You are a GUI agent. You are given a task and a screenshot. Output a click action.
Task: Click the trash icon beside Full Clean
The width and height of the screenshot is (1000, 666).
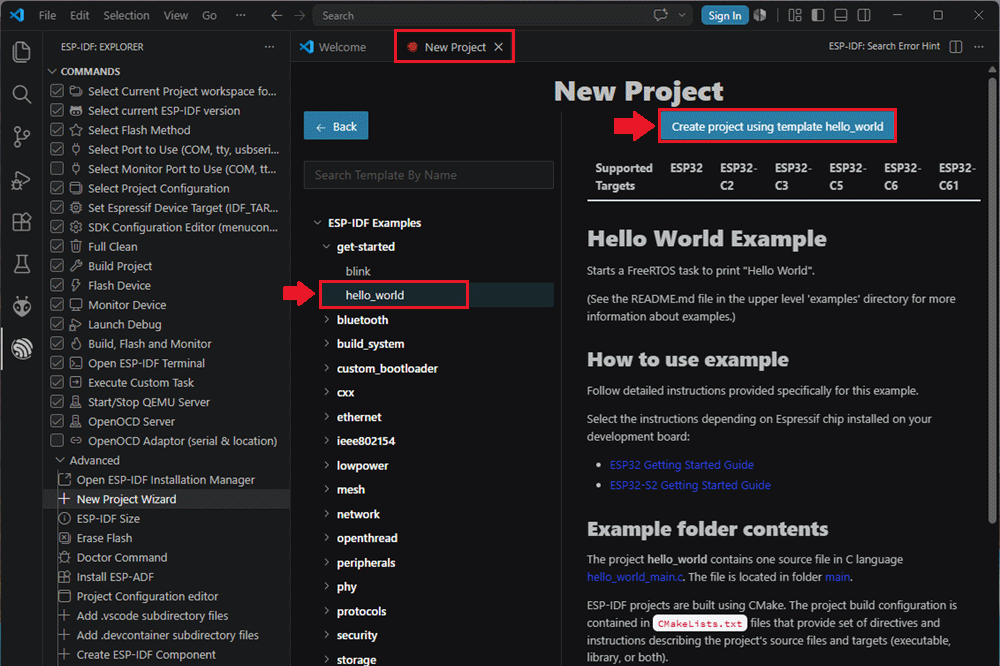pyautogui.click(x=76, y=246)
